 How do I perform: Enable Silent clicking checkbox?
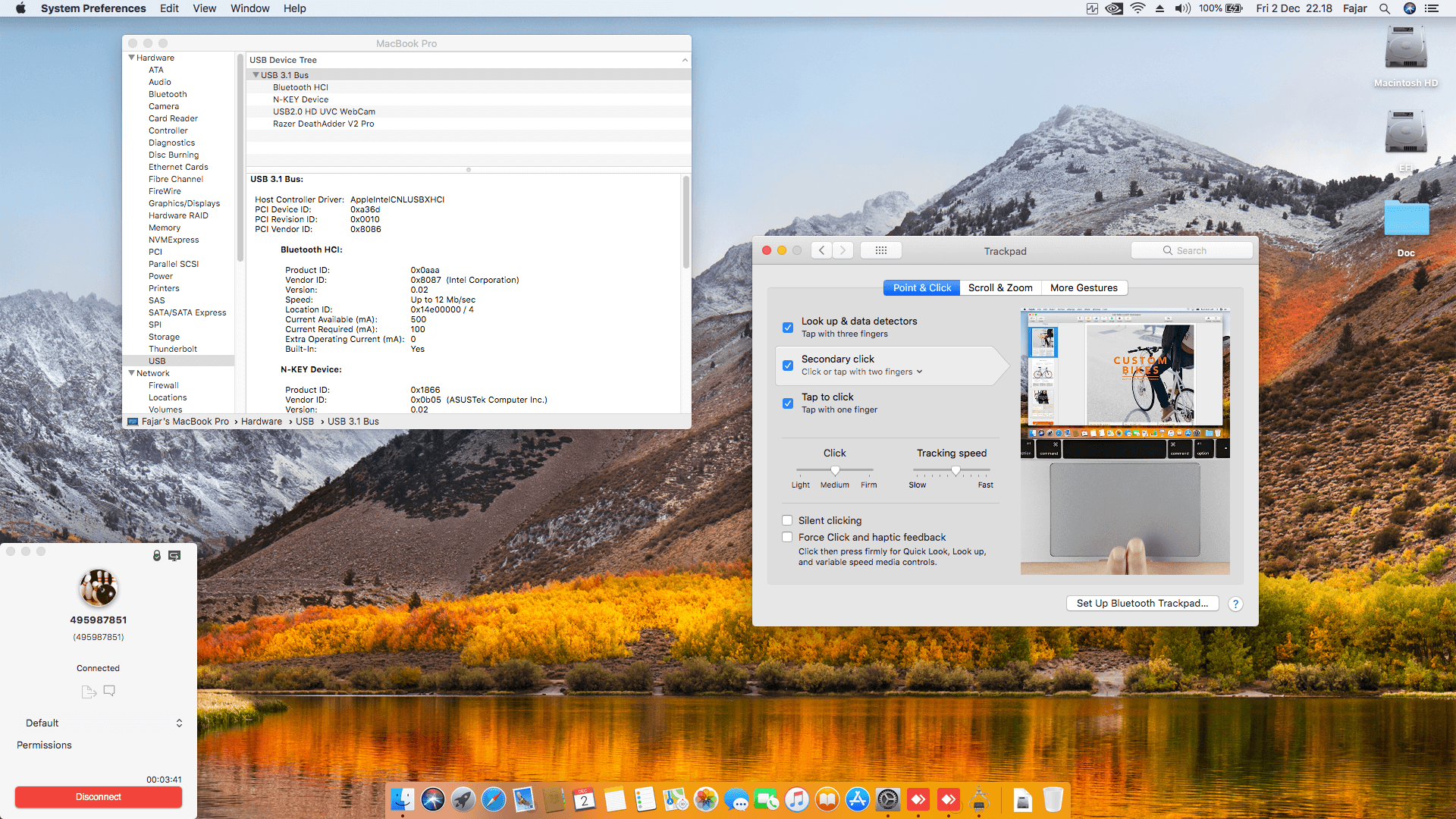(787, 520)
